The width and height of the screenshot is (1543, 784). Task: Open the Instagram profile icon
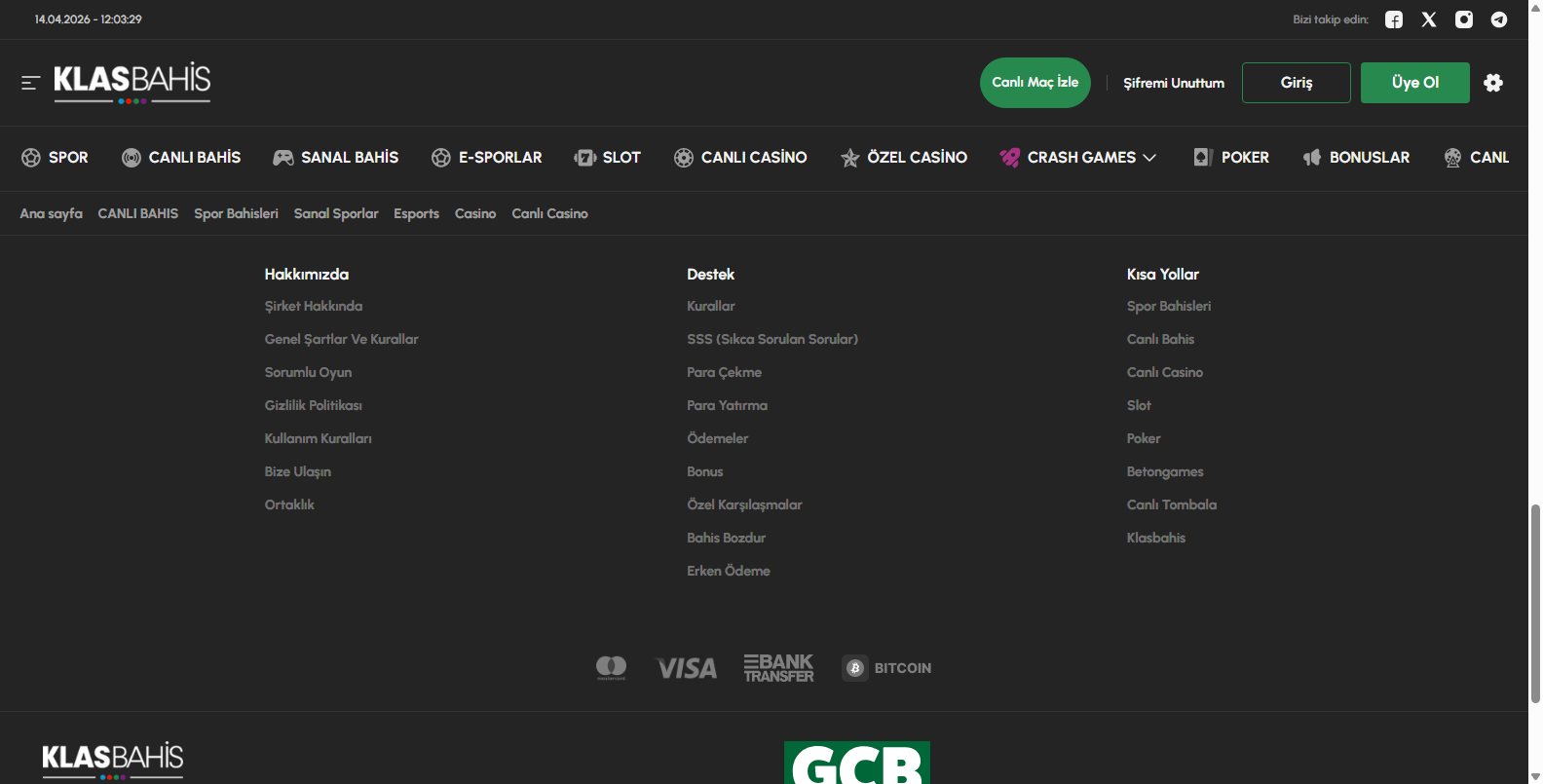(1464, 19)
